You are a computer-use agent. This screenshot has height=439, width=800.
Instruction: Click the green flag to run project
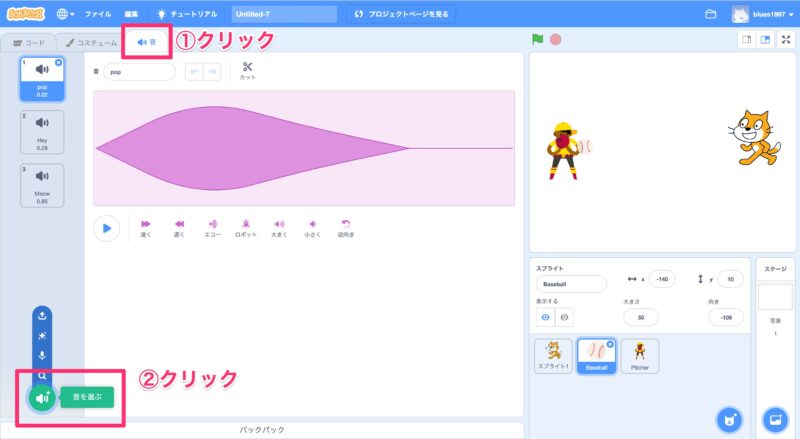click(537, 40)
